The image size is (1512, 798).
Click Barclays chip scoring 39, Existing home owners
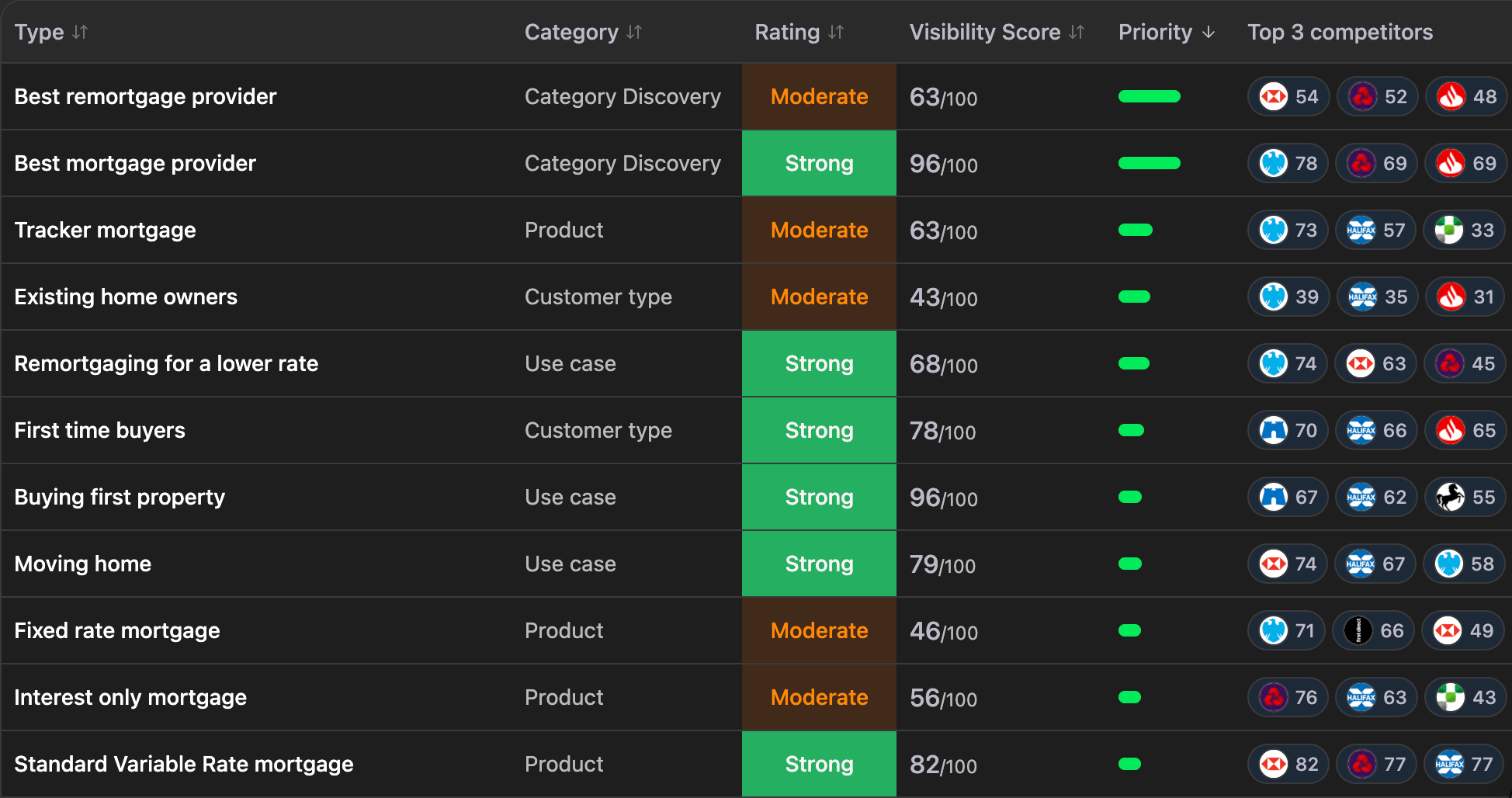1289,297
